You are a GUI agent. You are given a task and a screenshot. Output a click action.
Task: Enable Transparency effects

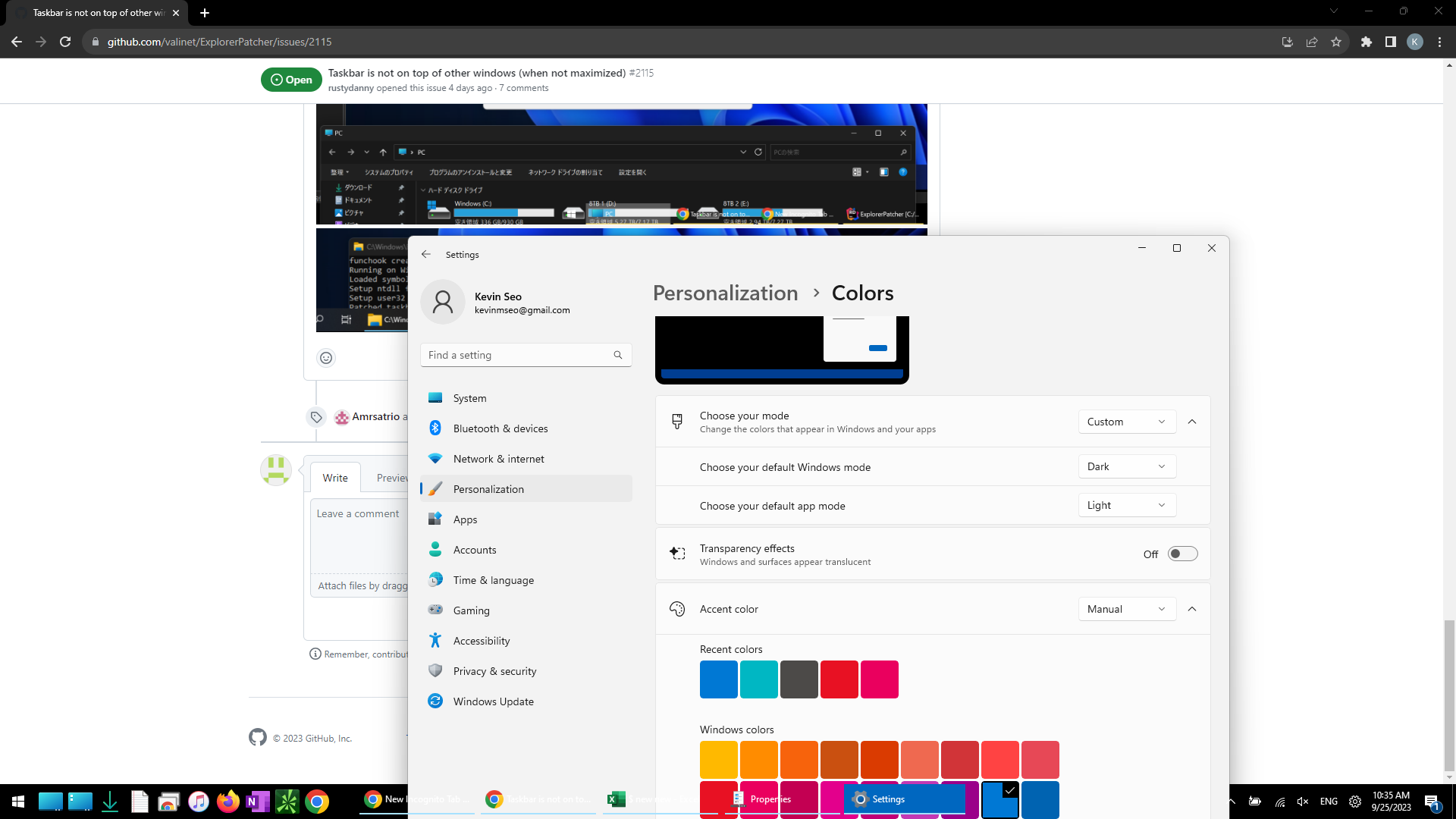pyautogui.click(x=1181, y=554)
